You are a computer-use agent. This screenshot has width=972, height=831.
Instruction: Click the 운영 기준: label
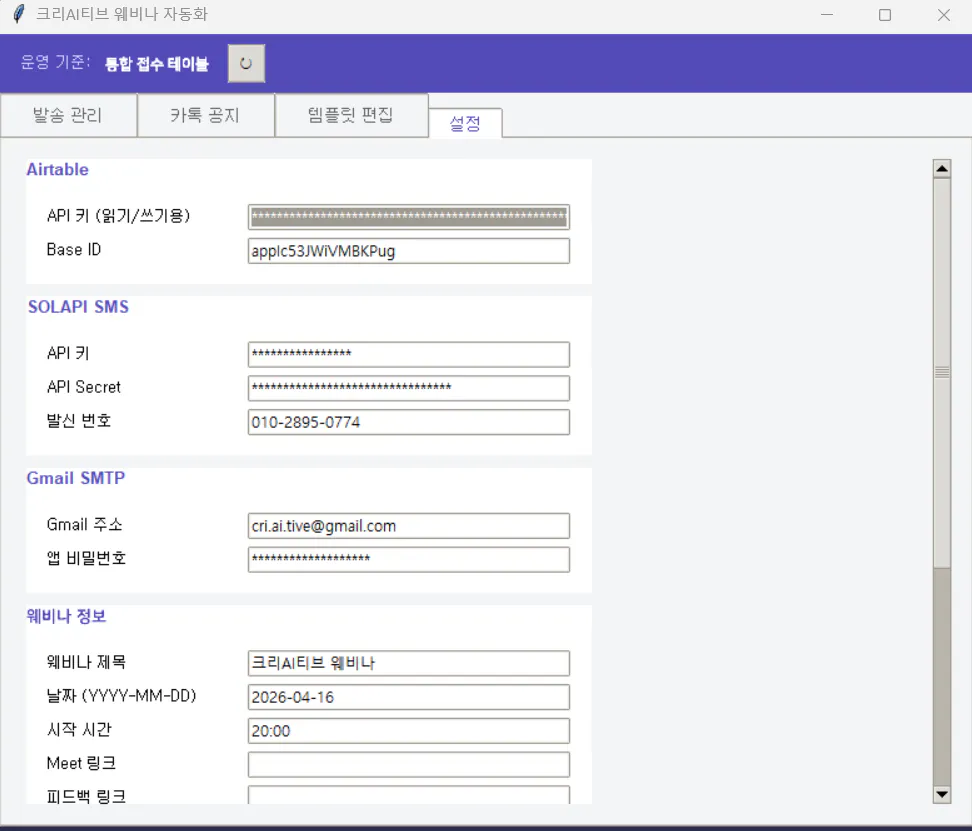coord(55,63)
